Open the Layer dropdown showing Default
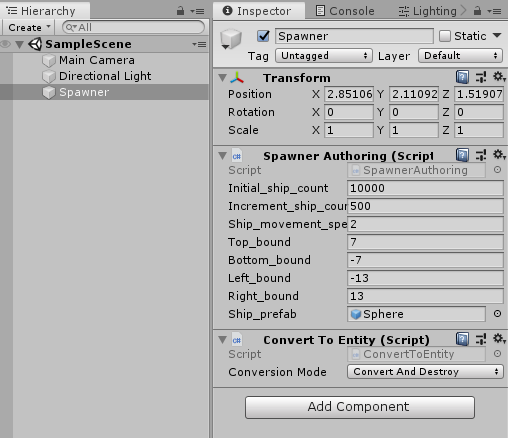 pyautogui.click(x=460, y=56)
